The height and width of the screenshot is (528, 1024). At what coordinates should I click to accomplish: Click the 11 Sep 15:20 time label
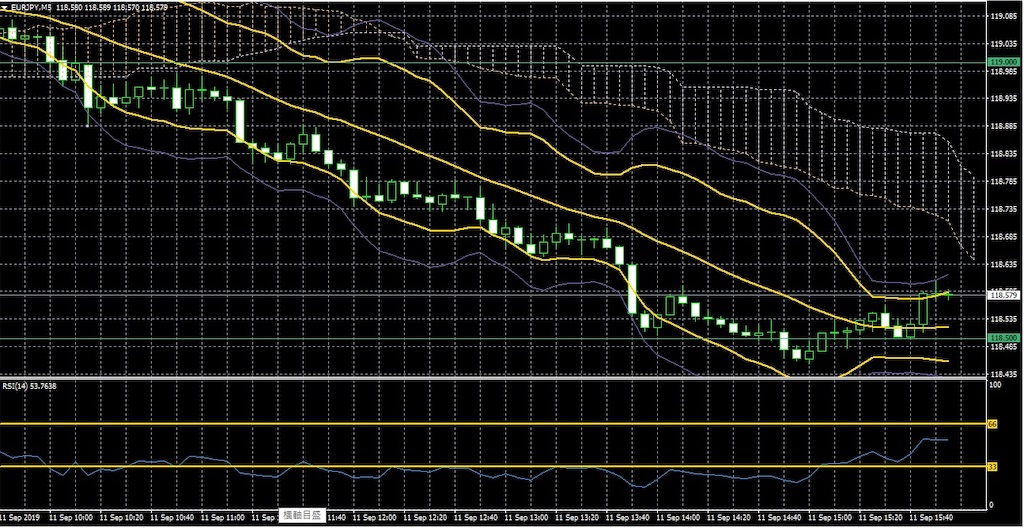(x=880, y=517)
